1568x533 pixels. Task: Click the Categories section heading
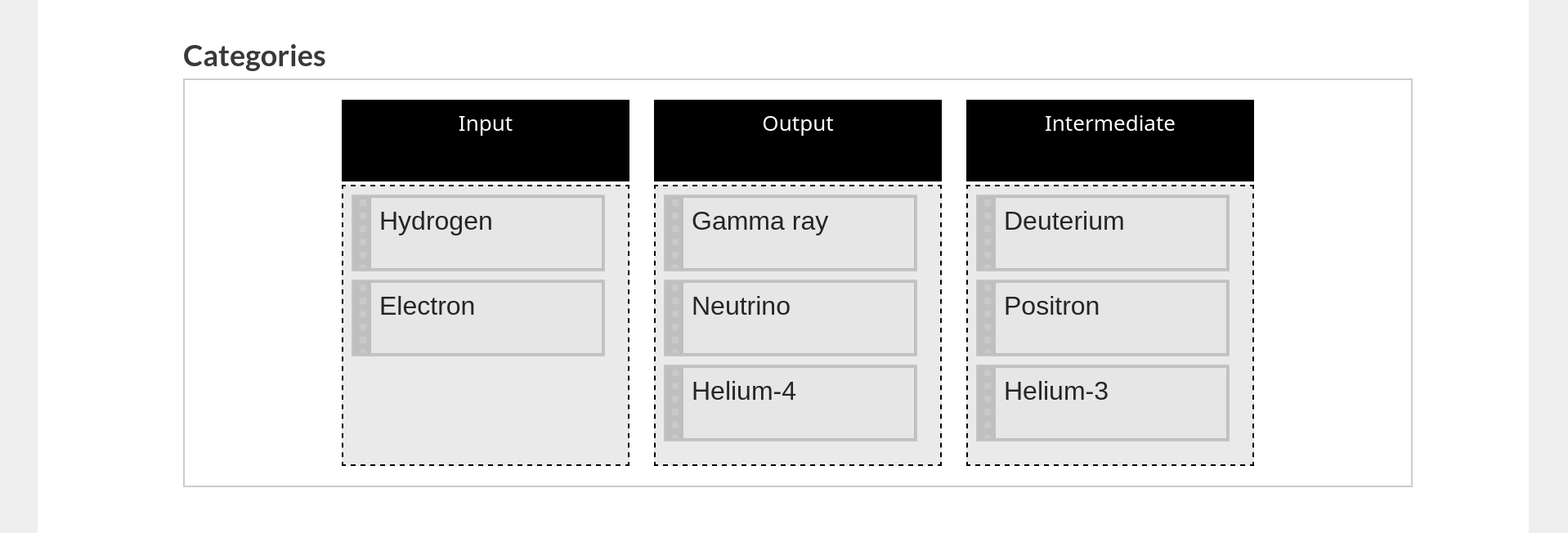click(x=254, y=56)
